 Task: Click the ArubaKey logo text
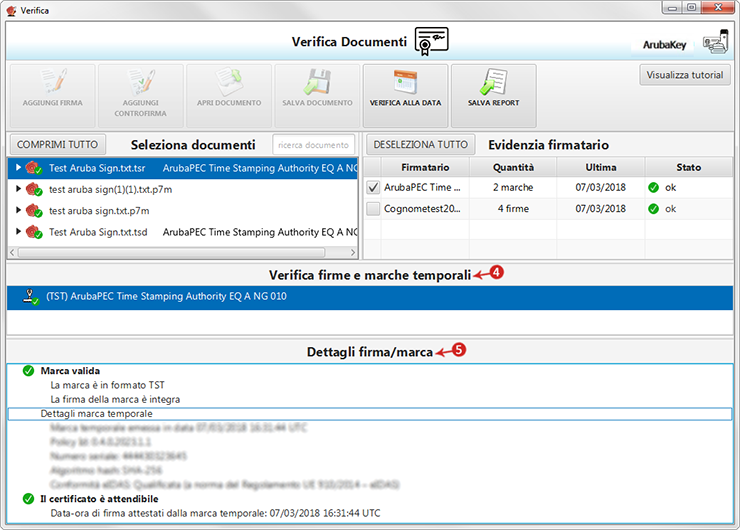pos(664,45)
